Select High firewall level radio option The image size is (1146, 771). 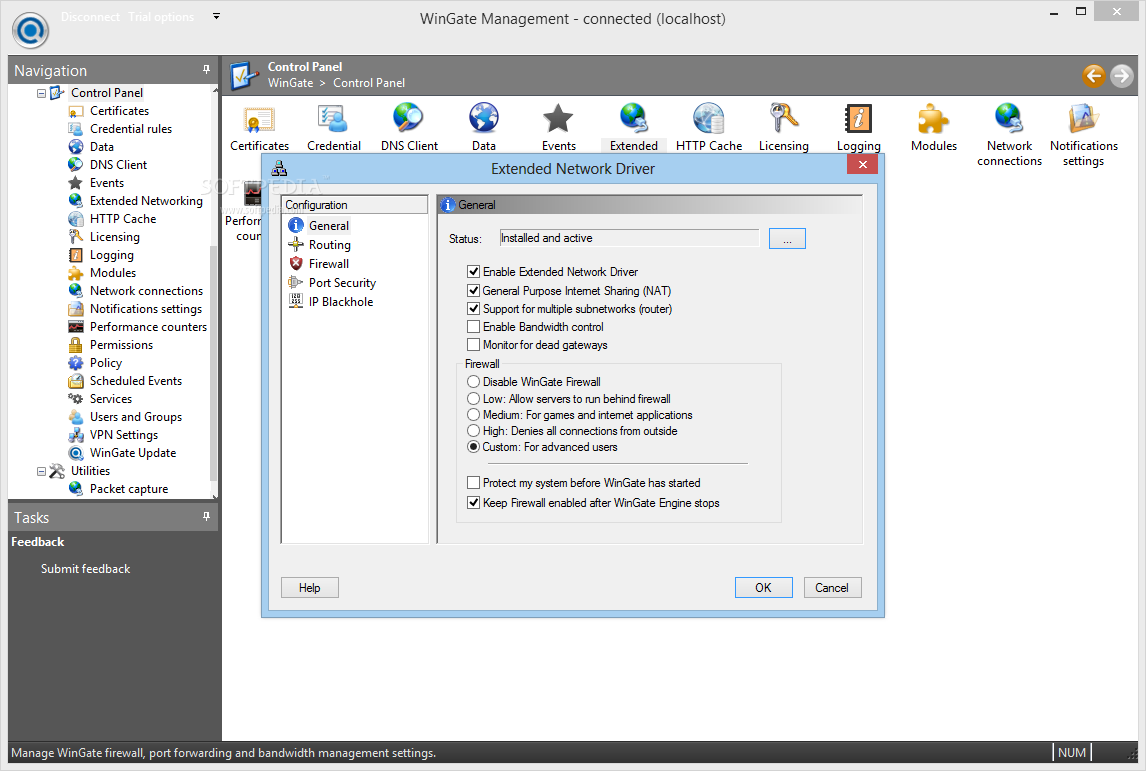pos(474,431)
